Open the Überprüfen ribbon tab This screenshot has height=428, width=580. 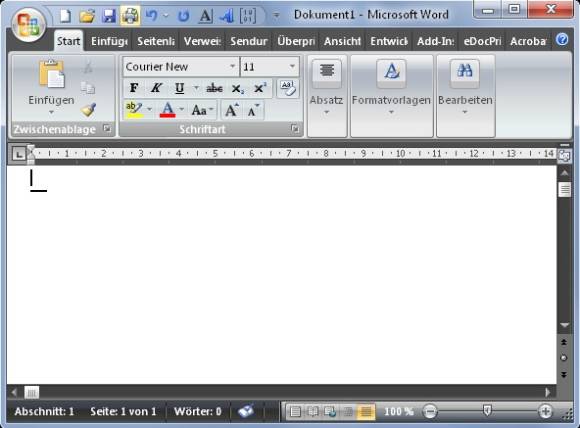click(295, 41)
